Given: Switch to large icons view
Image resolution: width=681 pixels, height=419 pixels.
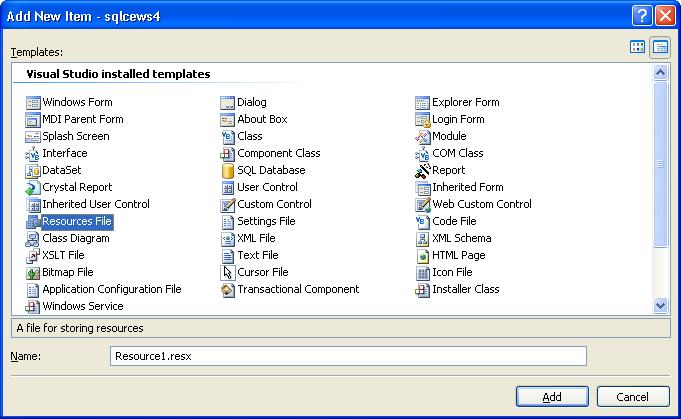Looking at the screenshot, I should [638, 46].
